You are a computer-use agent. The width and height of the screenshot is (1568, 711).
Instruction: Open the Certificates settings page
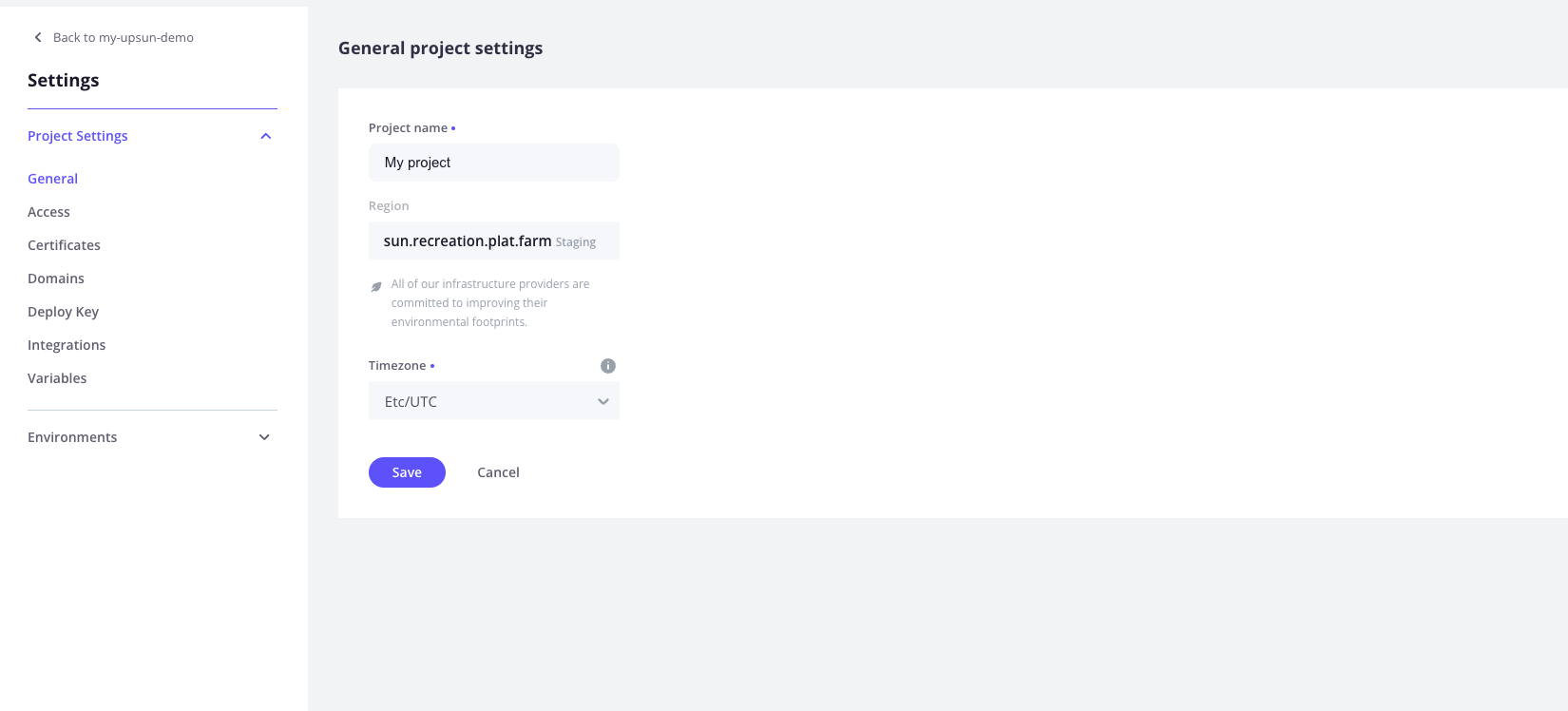pos(64,244)
